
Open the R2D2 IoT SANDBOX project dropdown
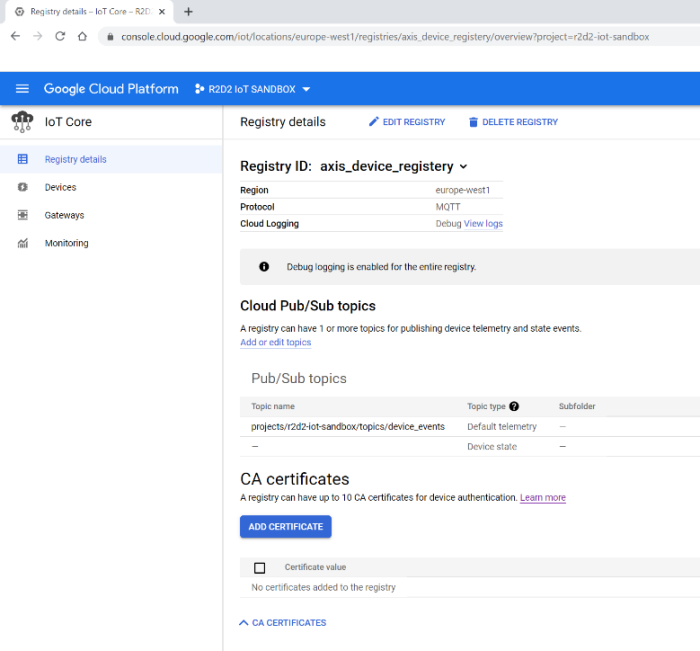pyautogui.click(x=252, y=89)
